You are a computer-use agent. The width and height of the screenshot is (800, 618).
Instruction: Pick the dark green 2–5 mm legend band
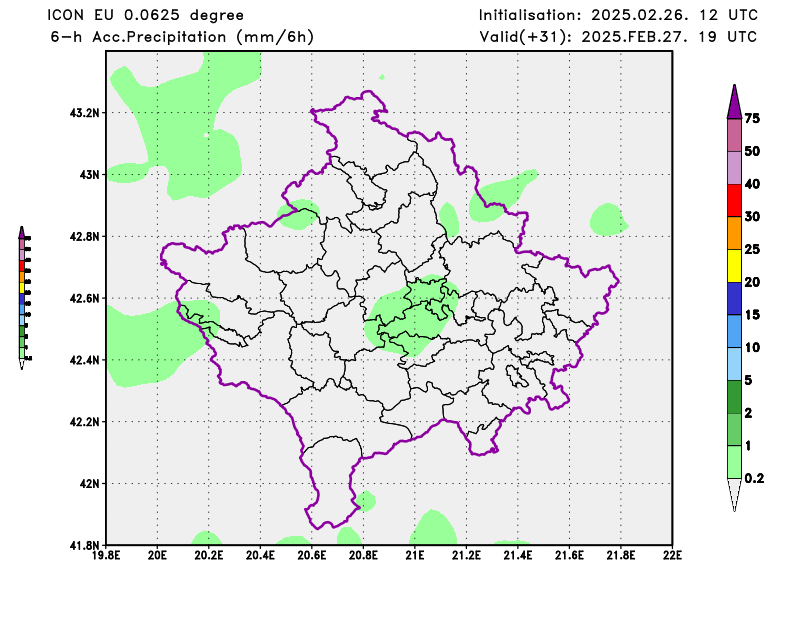[x=734, y=397]
